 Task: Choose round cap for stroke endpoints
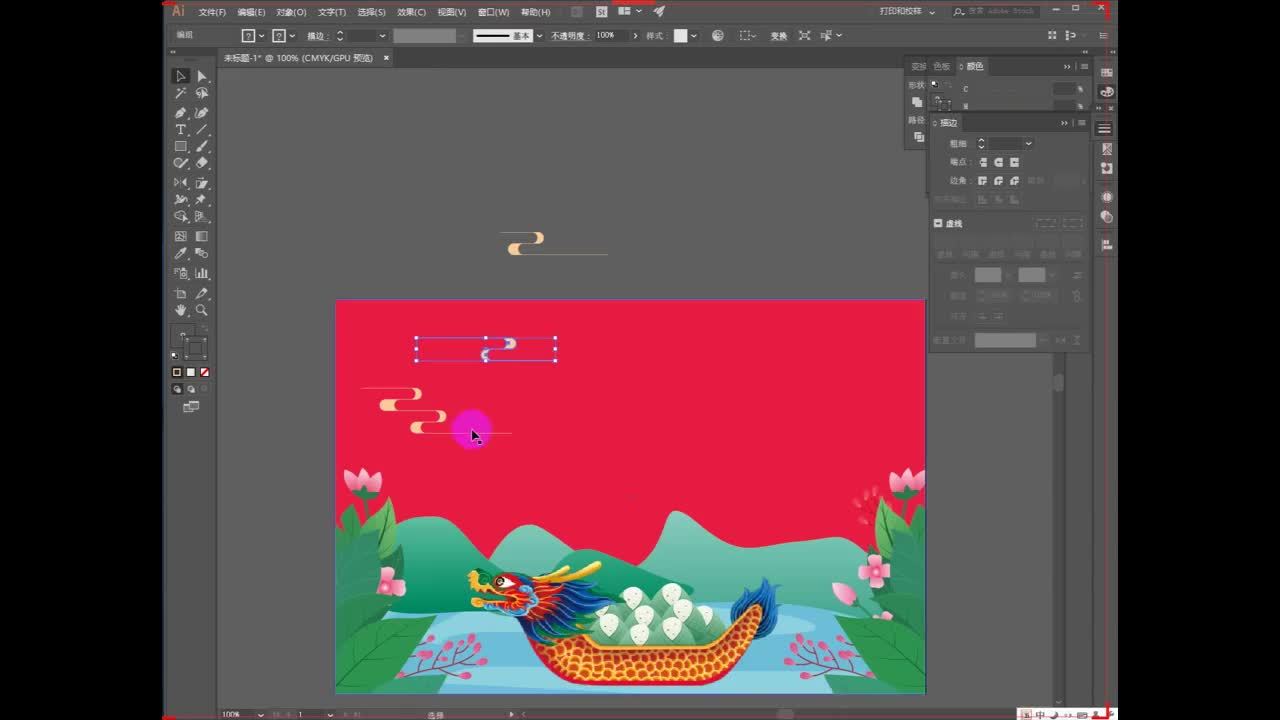click(998, 162)
